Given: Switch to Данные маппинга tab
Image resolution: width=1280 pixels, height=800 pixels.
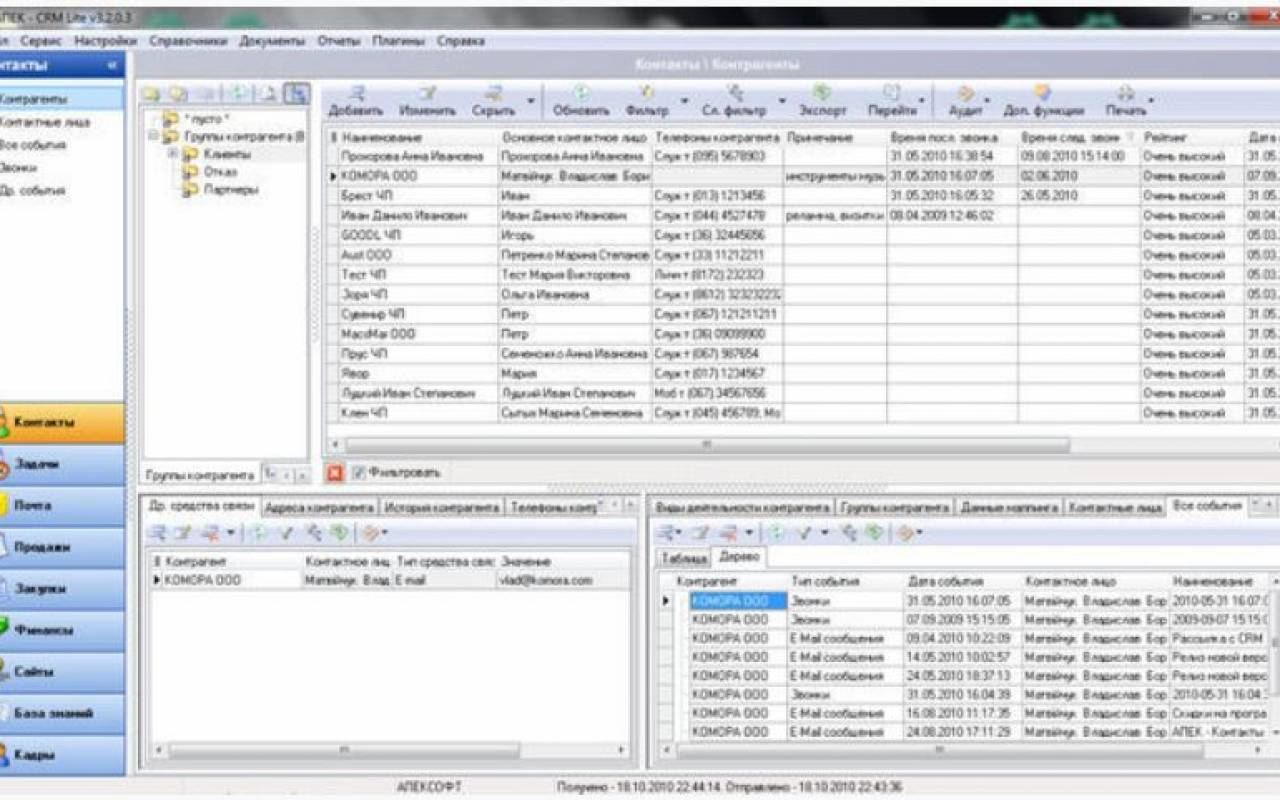Looking at the screenshot, I should [1009, 507].
